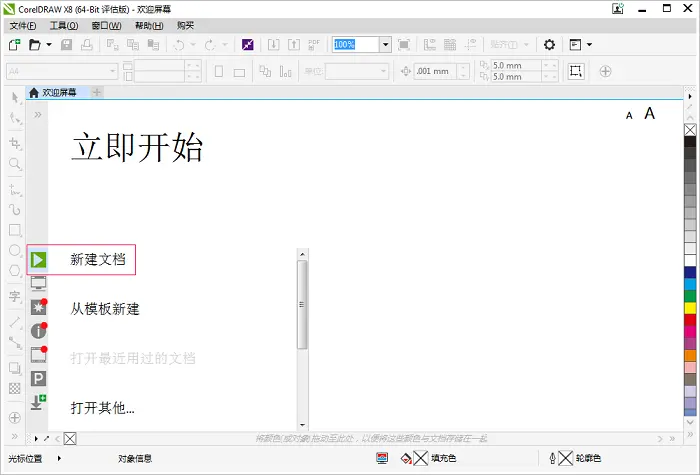Click the Undo arrow icon
700x475 pixels.
(179, 45)
